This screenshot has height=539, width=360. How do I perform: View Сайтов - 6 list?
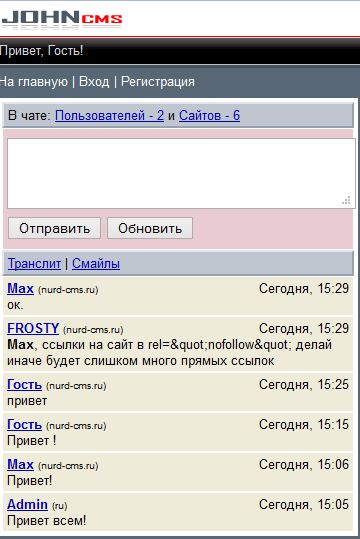209,116
